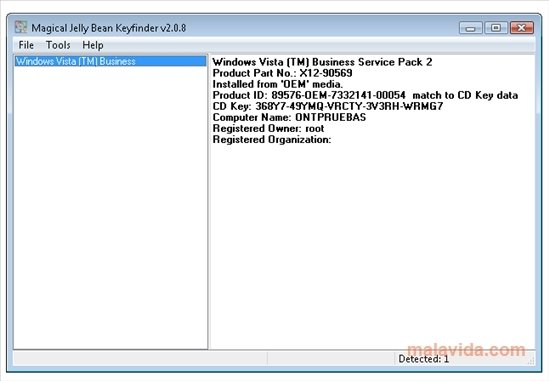Viewport: 549px width, 381px height.
Task: Click the Registered Owner: root line
Action: point(268,129)
